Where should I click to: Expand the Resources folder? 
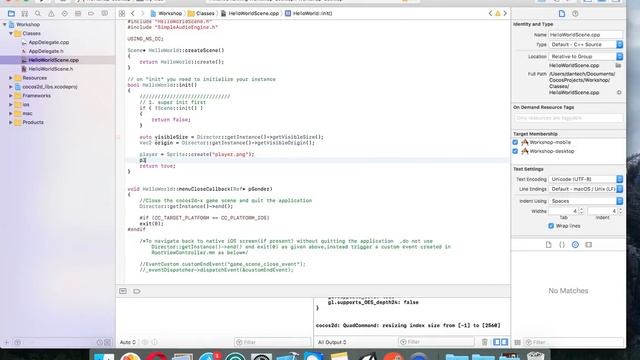[x=11, y=78]
